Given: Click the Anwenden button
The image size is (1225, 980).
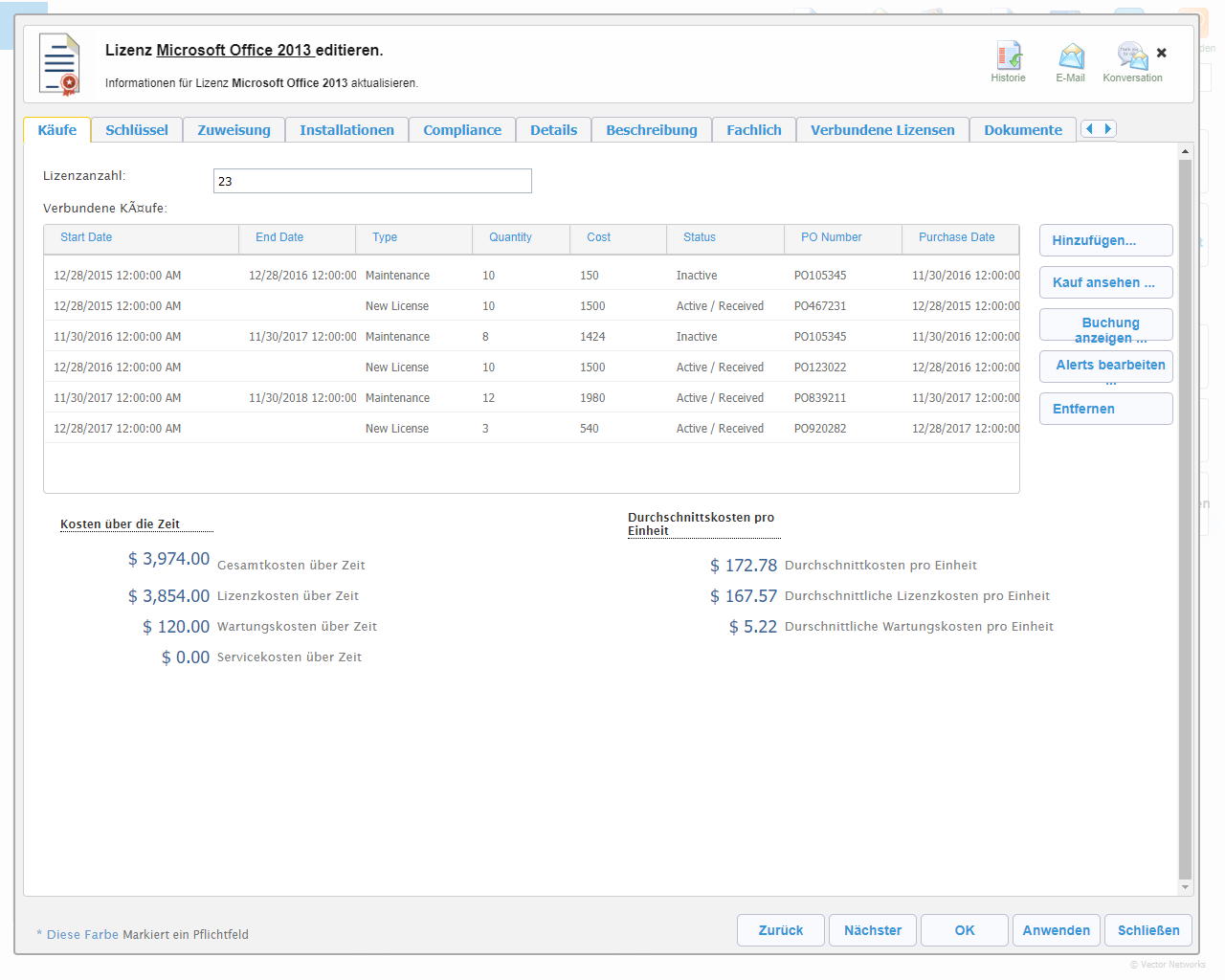Looking at the screenshot, I should (1057, 930).
